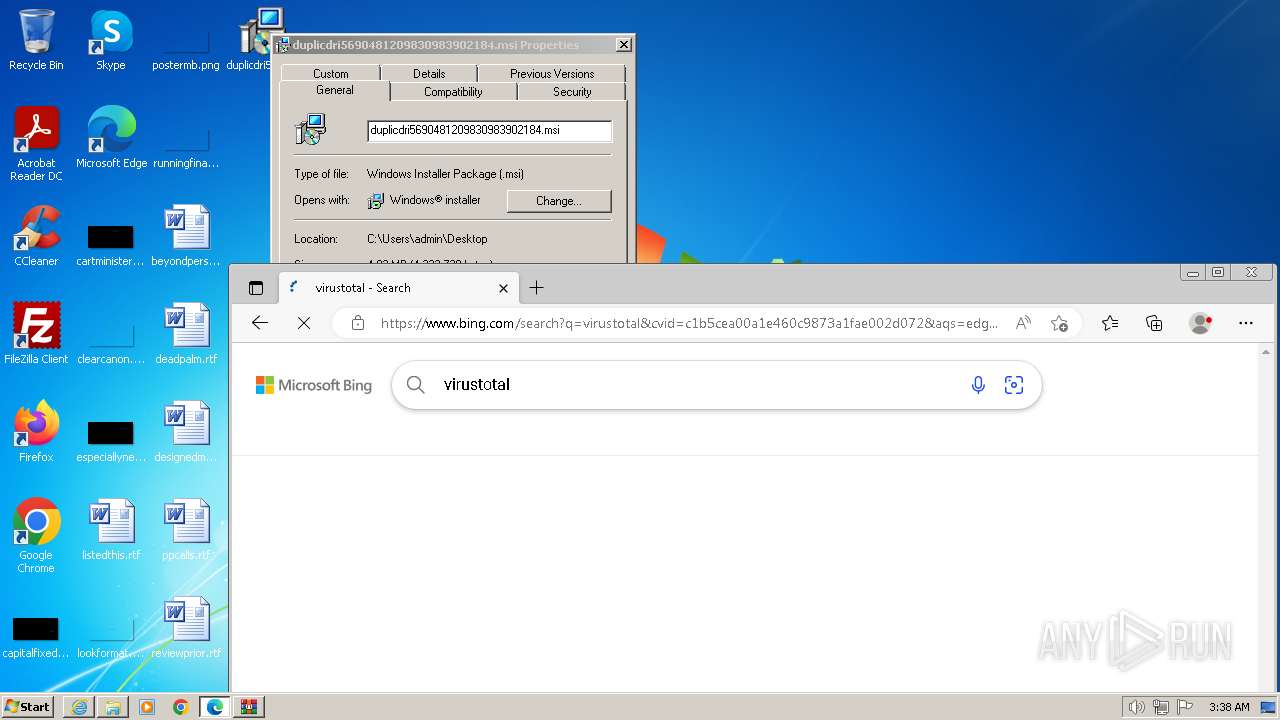Close the virustotal - Search tab

point(503,288)
